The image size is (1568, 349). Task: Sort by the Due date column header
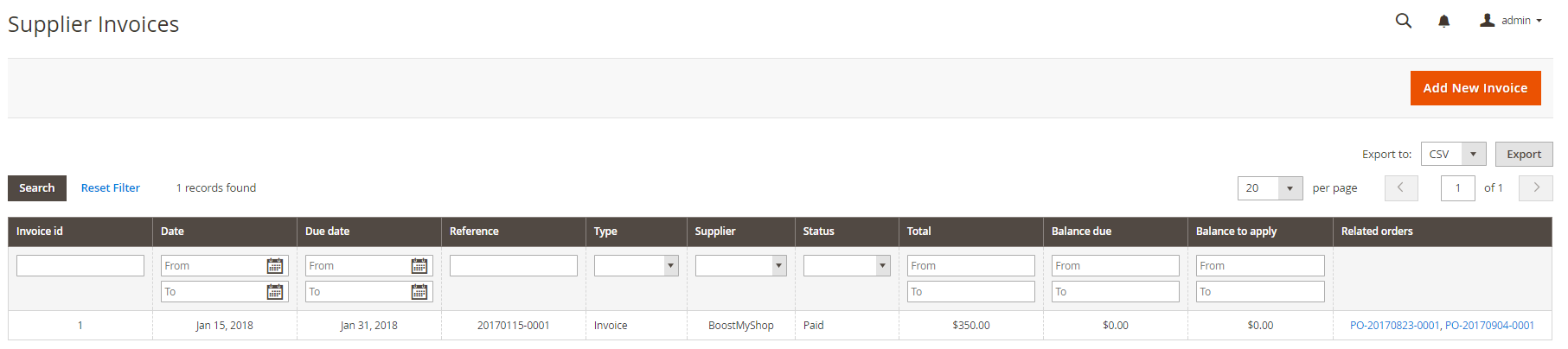tap(328, 232)
